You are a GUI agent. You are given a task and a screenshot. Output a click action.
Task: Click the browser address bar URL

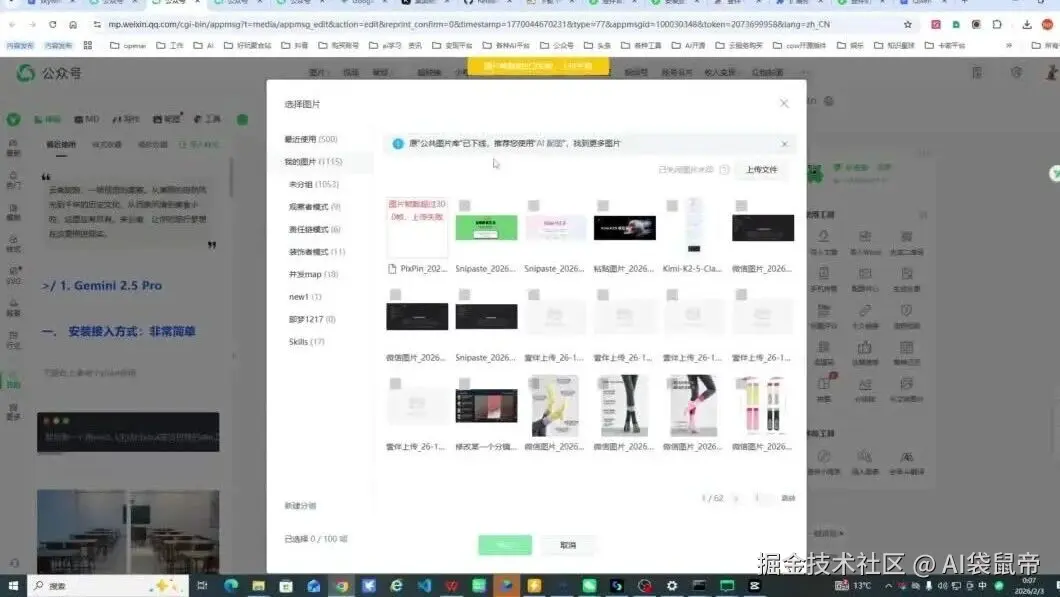469,24
